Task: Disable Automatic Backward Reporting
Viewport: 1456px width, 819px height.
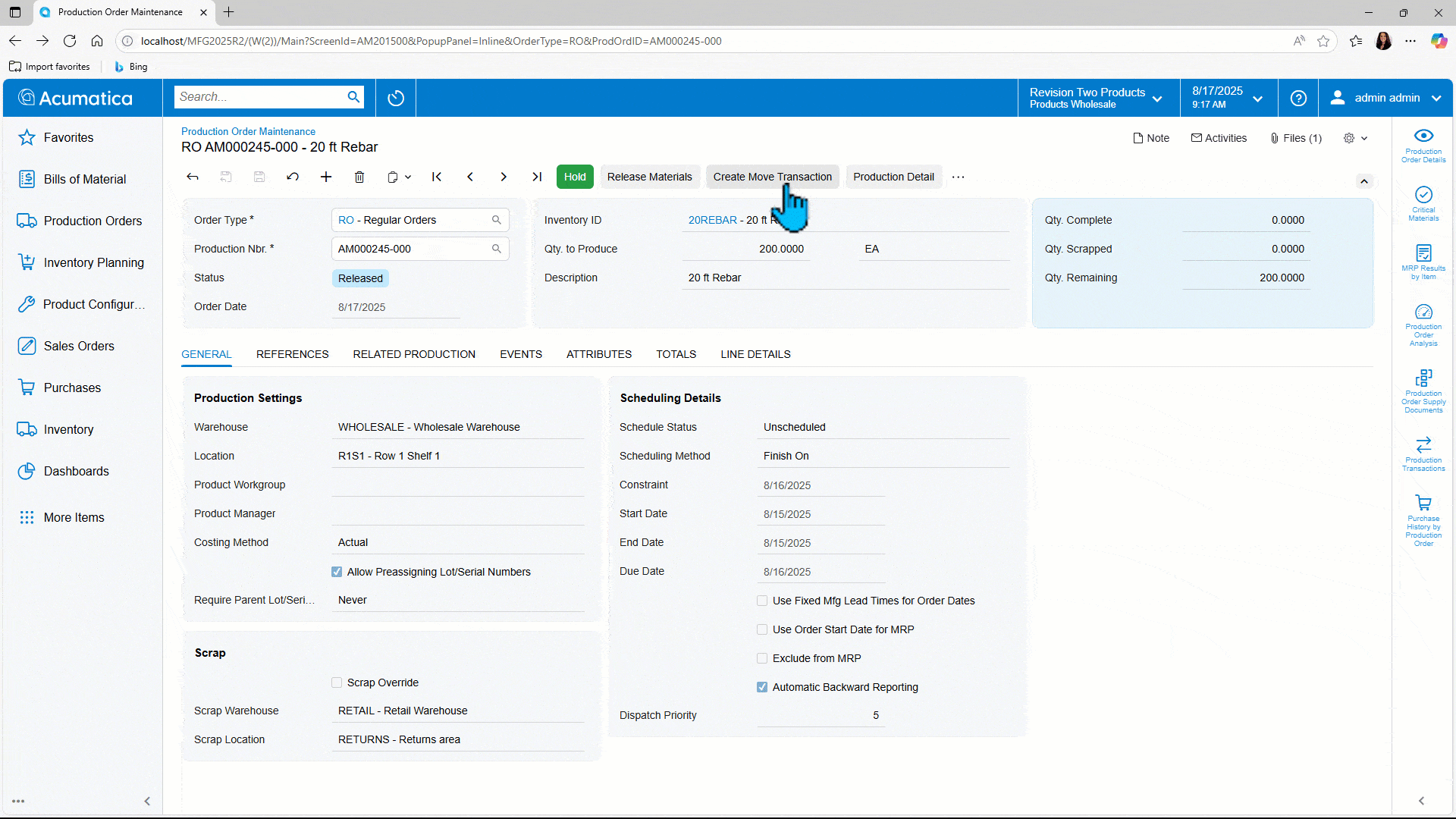Action: pyautogui.click(x=761, y=687)
